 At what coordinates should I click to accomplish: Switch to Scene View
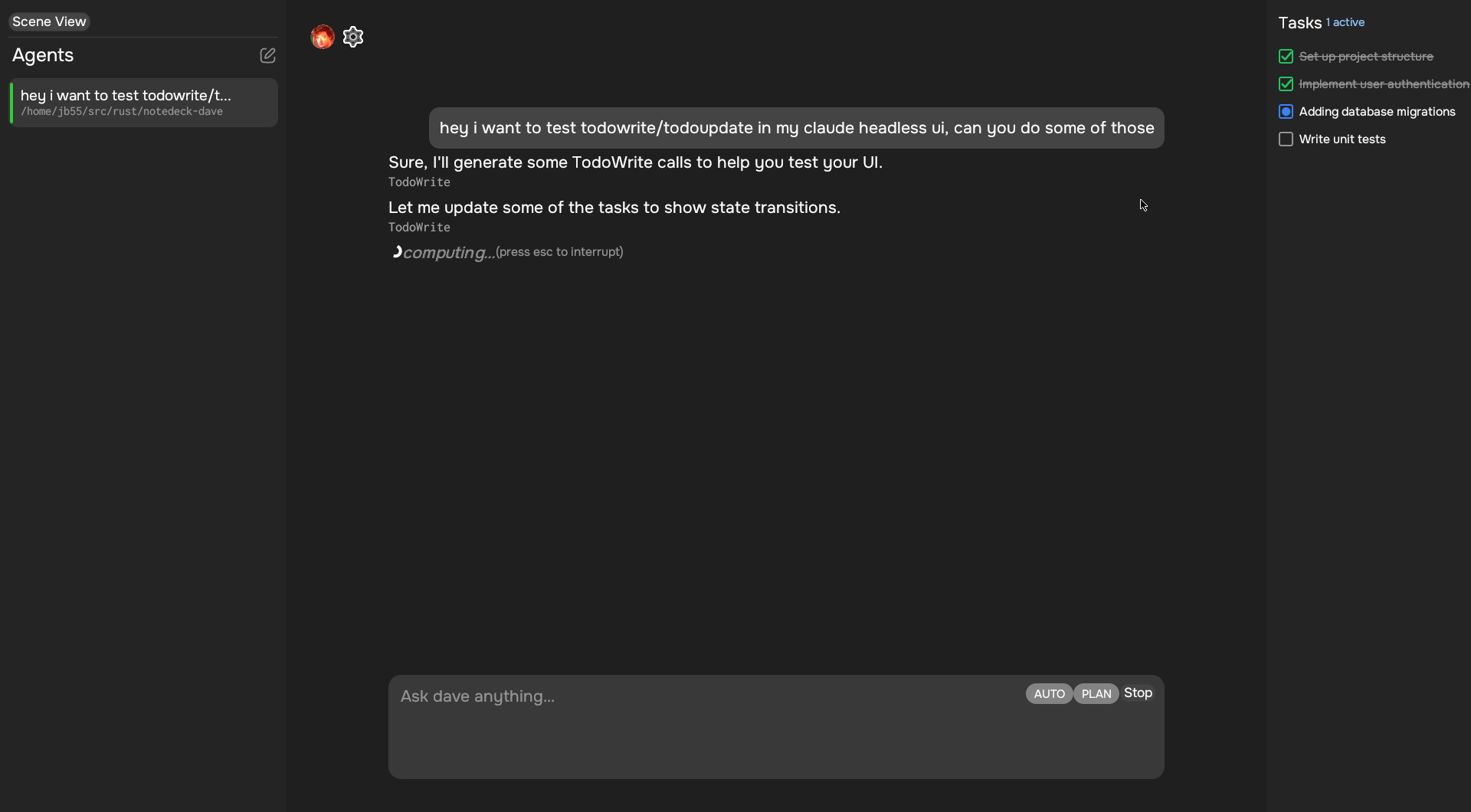[49, 21]
